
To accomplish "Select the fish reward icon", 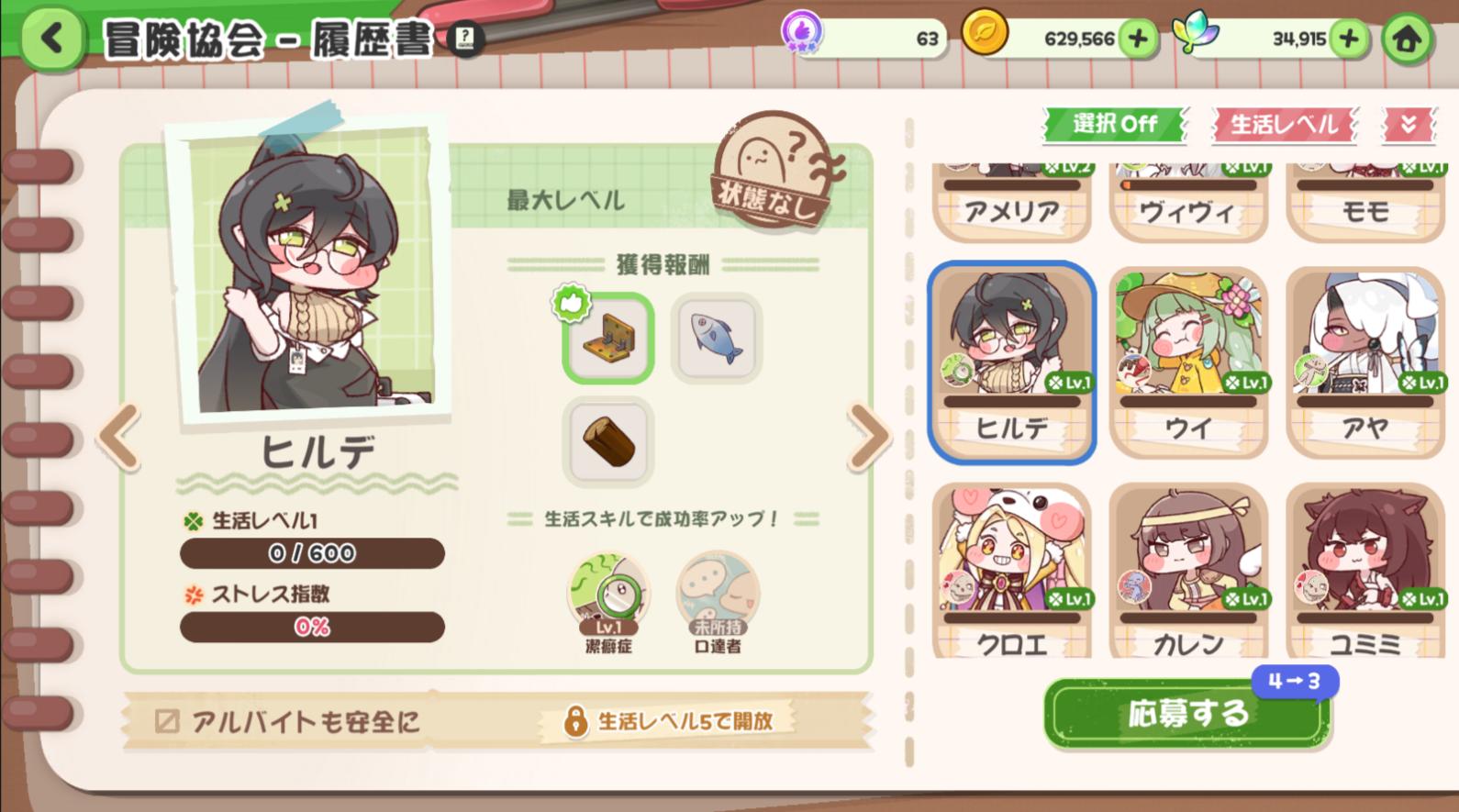I will (716, 338).
